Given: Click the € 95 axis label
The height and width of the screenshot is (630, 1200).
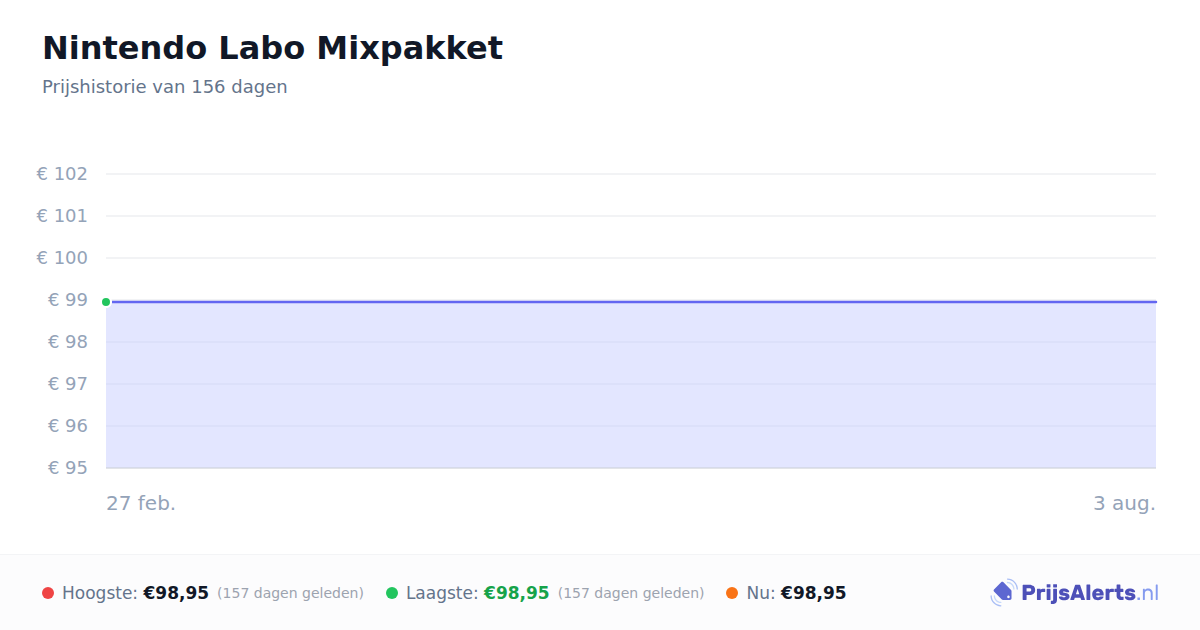Looking at the screenshot, I should (x=68, y=468).
